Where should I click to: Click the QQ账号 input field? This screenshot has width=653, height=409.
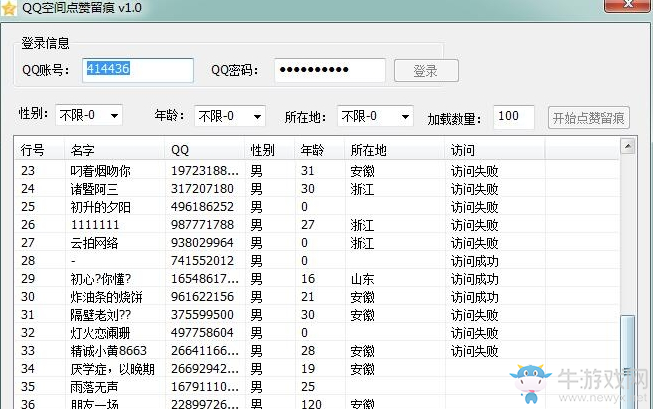click(x=138, y=70)
